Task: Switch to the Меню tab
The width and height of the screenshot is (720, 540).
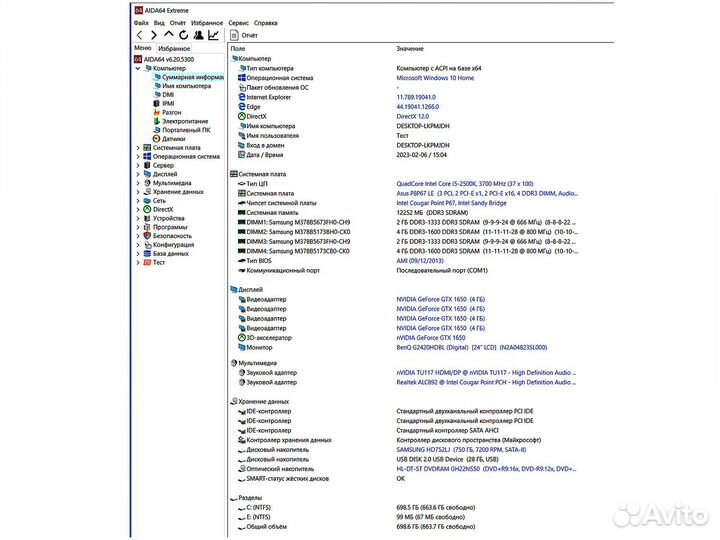Action: click(x=143, y=48)
